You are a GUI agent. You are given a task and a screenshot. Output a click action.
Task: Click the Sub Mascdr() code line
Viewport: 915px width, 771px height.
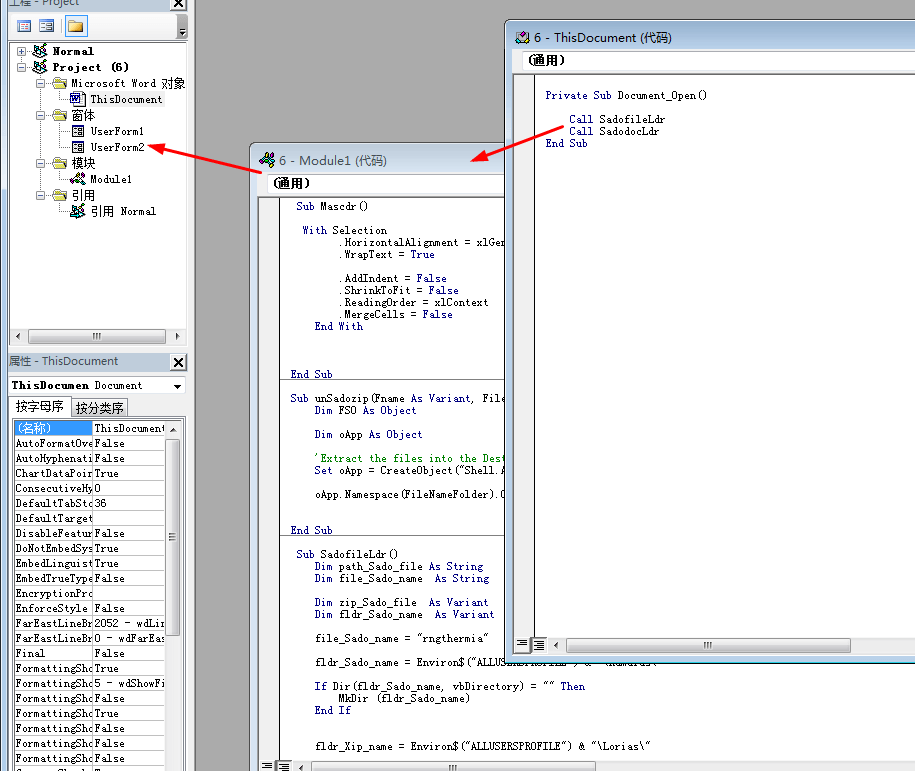[x=331, y=207]
